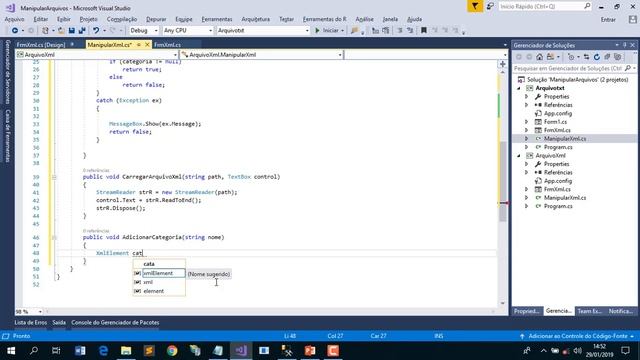Click the Navigate Backward toolbar icon
This screenshot has height=360, width=640.
coord(15,31)
